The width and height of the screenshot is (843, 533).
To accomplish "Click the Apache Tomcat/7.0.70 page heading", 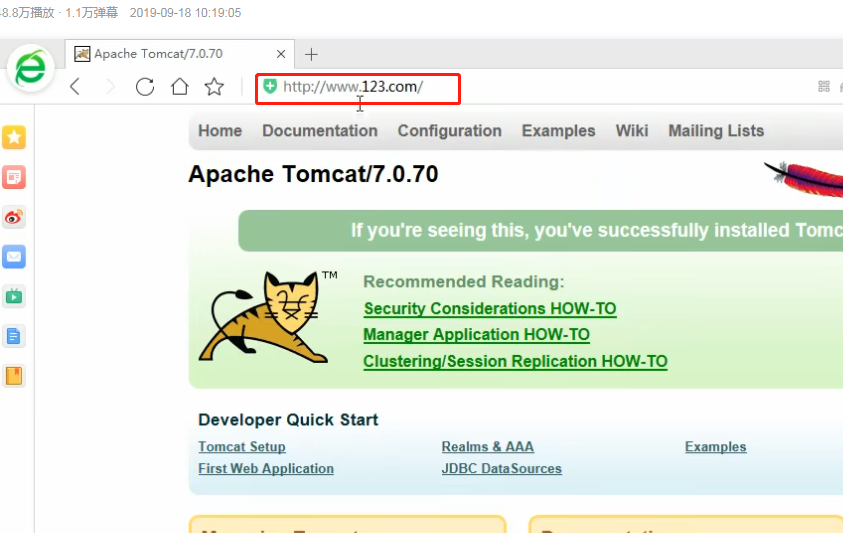I will 313,174.
